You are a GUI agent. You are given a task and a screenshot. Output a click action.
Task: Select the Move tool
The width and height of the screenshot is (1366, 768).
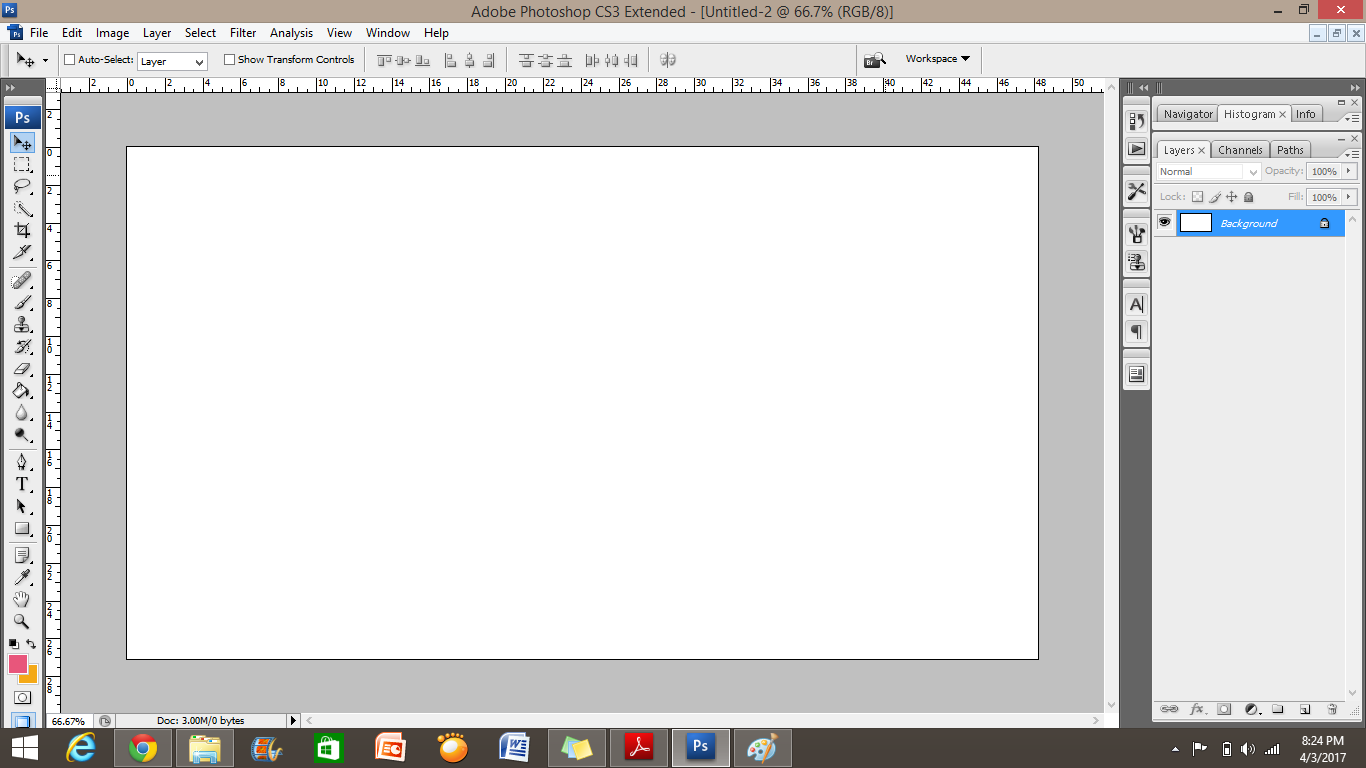point(22,142)
